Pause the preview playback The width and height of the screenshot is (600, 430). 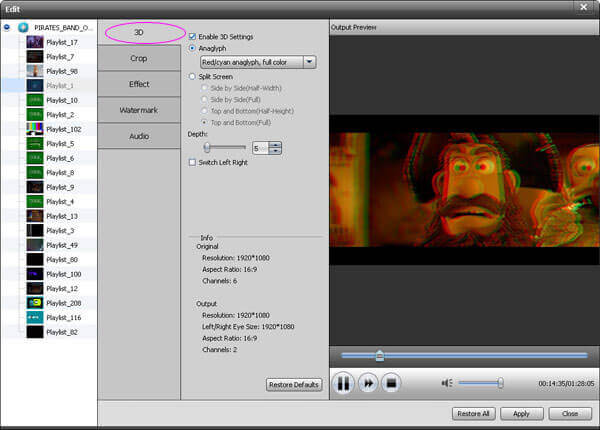(x=343, y=383)
